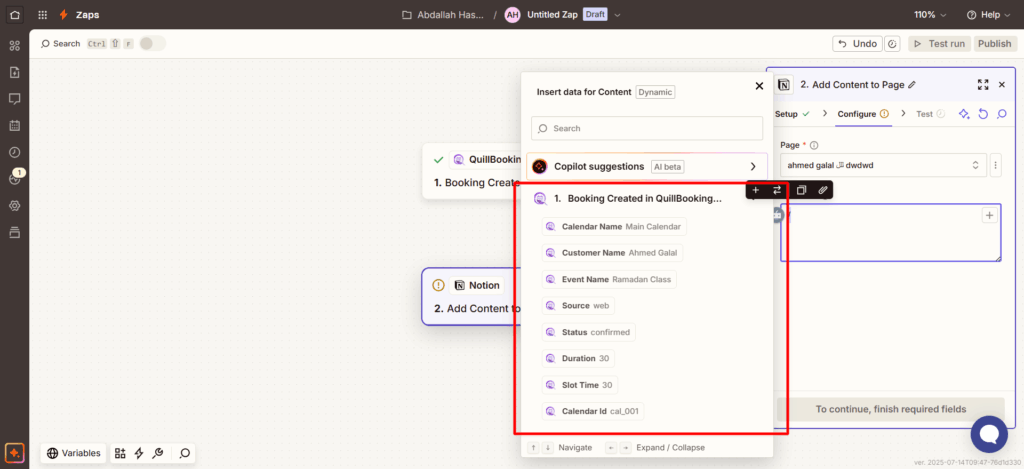Viewport: 1024px width, 469px height.
Task: Click the Copilot sparkle icon in sidebar
Action: (x=14, y=453)
